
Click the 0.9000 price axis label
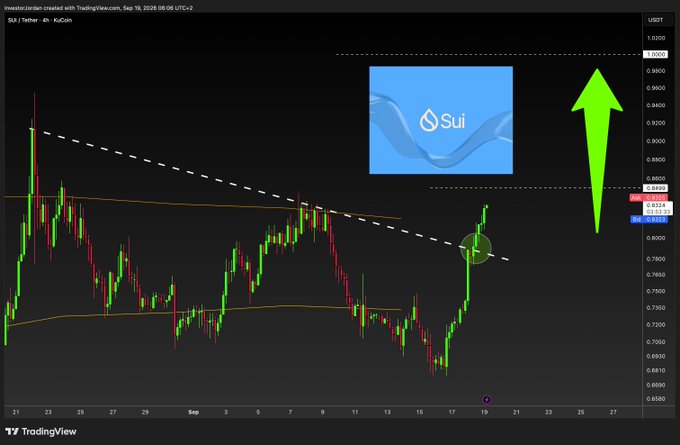click(656, 141)
